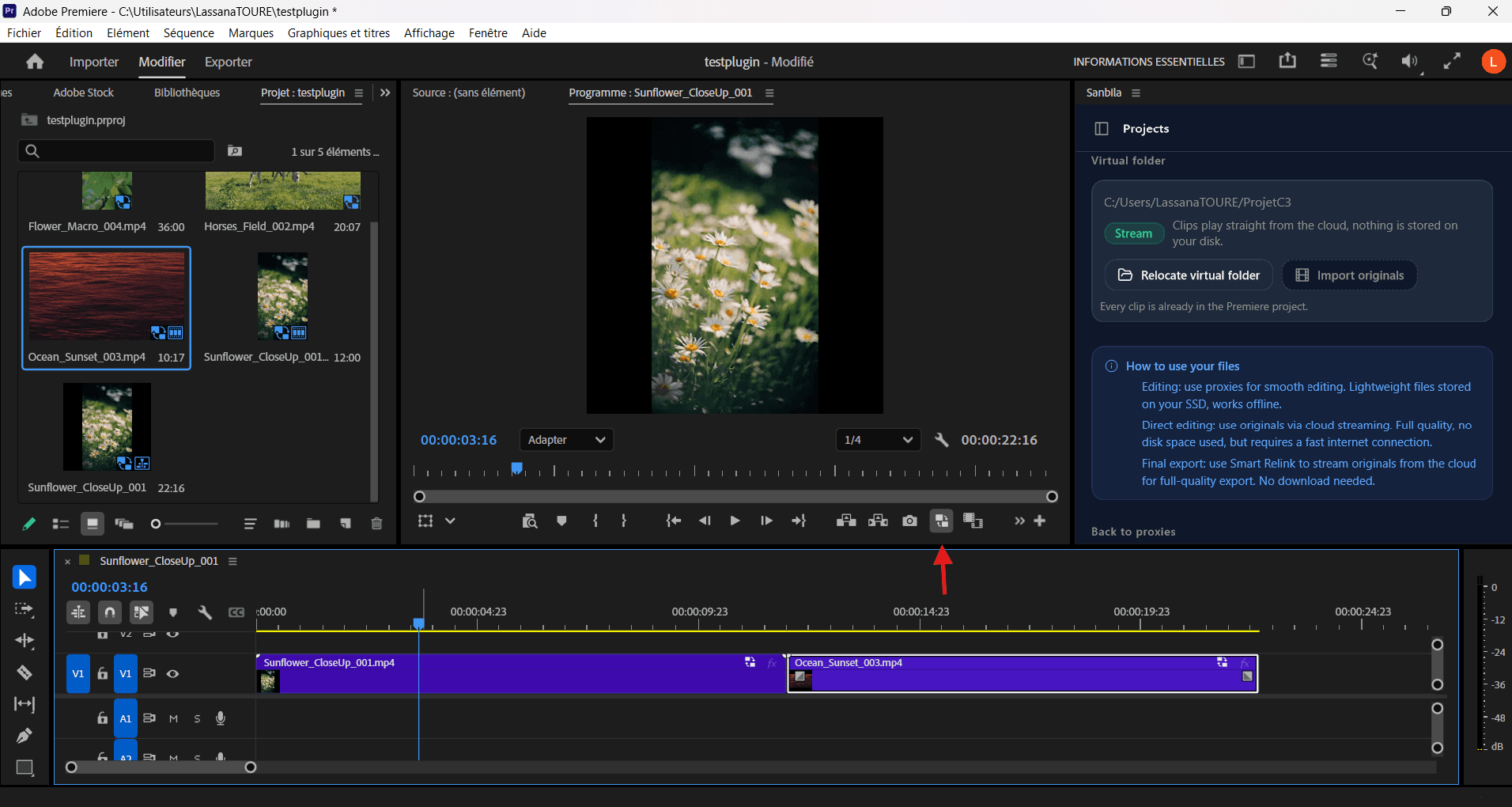
Task: Click the New Bin folder icon
Action: (x=313, y=523)
